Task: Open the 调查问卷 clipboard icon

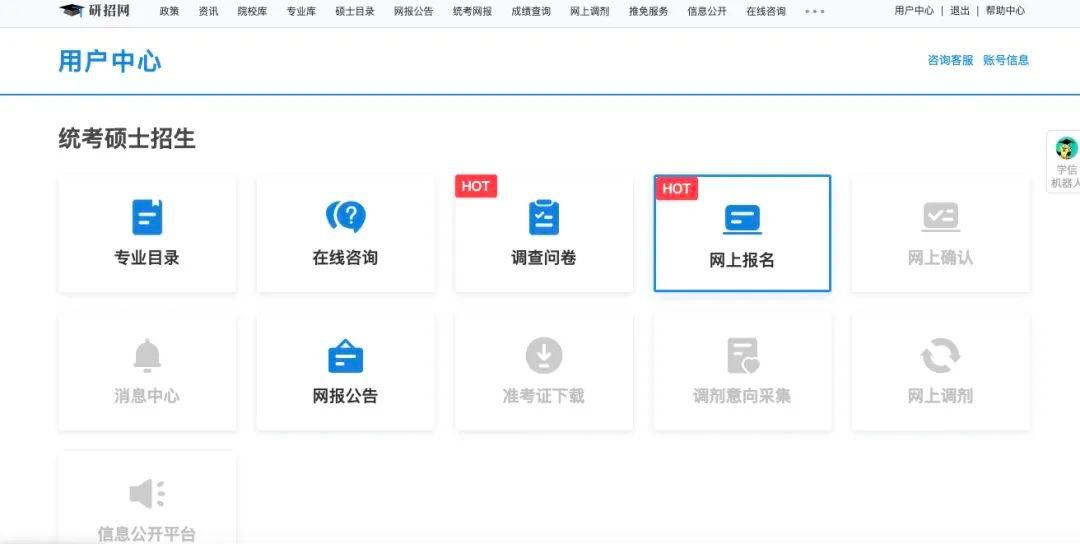Action: pos(543,217)
